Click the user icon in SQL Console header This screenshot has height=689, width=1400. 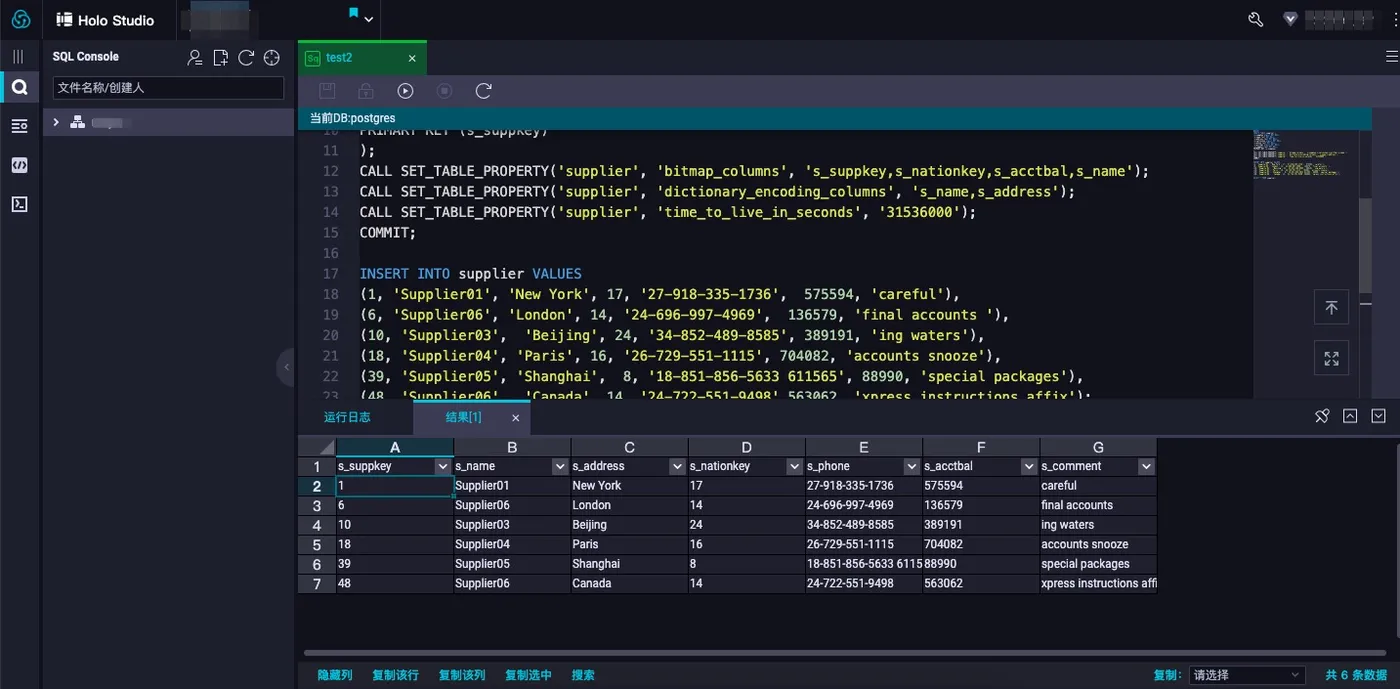(x=195, y=58)
